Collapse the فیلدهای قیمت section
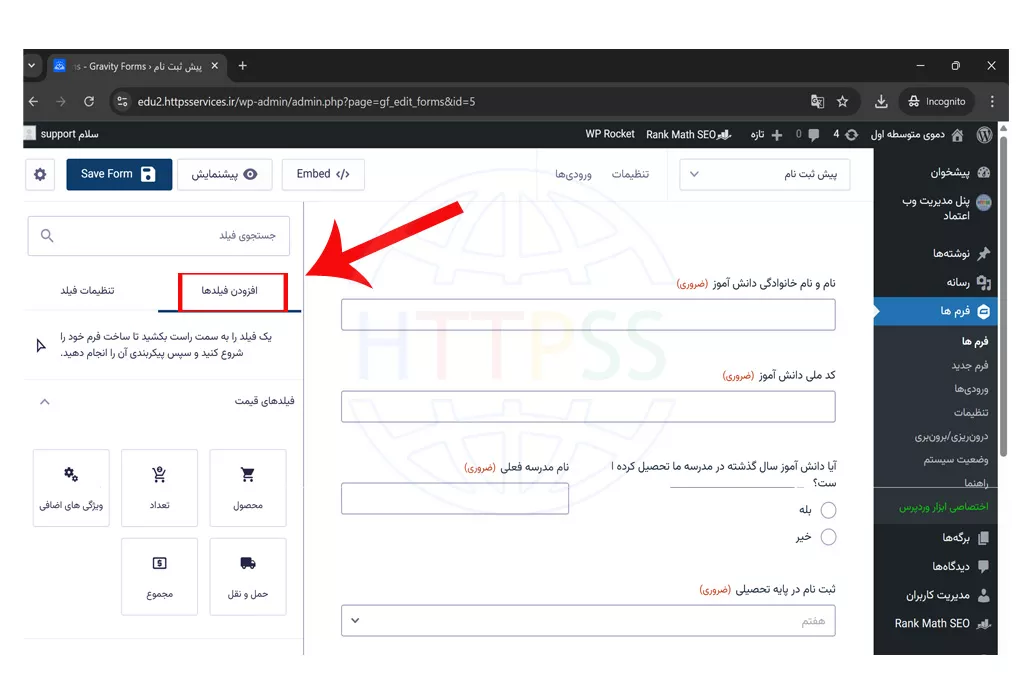This screenshot has height=683, width=1024. 44,401
